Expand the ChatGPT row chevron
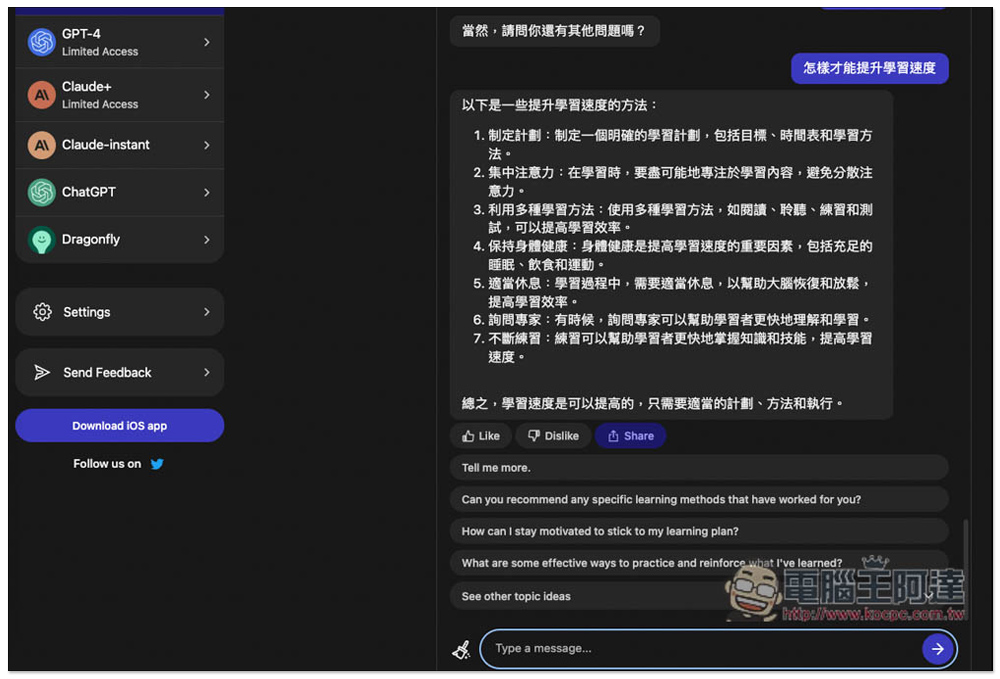The image size is (1000, 679). pyautogui.click(x=207, y=193)
